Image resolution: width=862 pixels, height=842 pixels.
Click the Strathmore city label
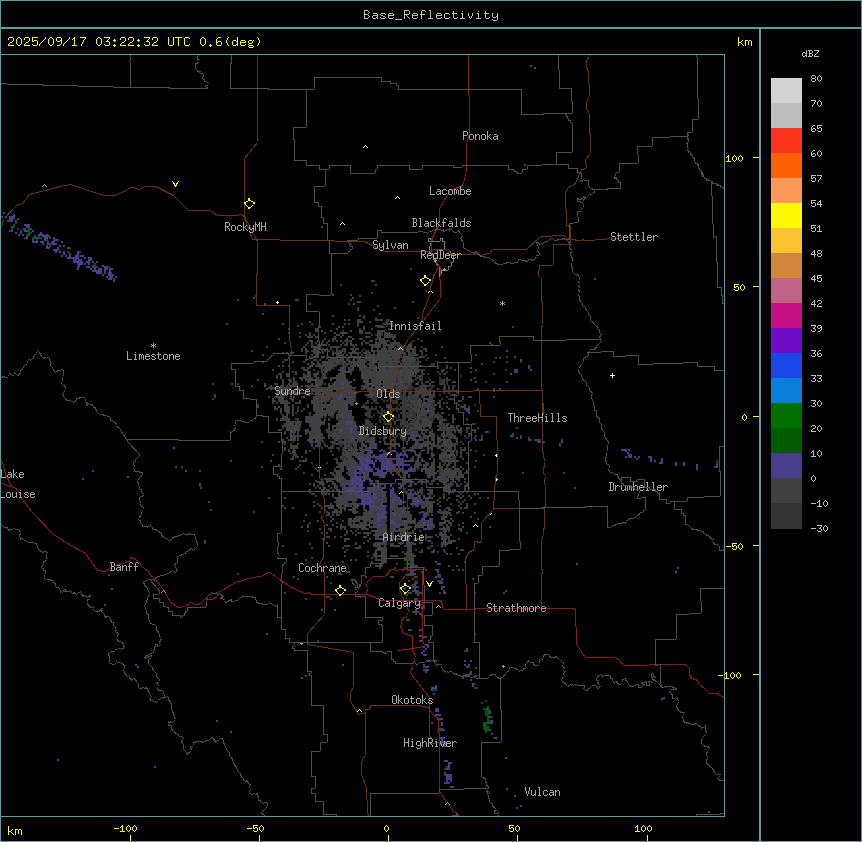pyautogui.click(x=516, y=608)
